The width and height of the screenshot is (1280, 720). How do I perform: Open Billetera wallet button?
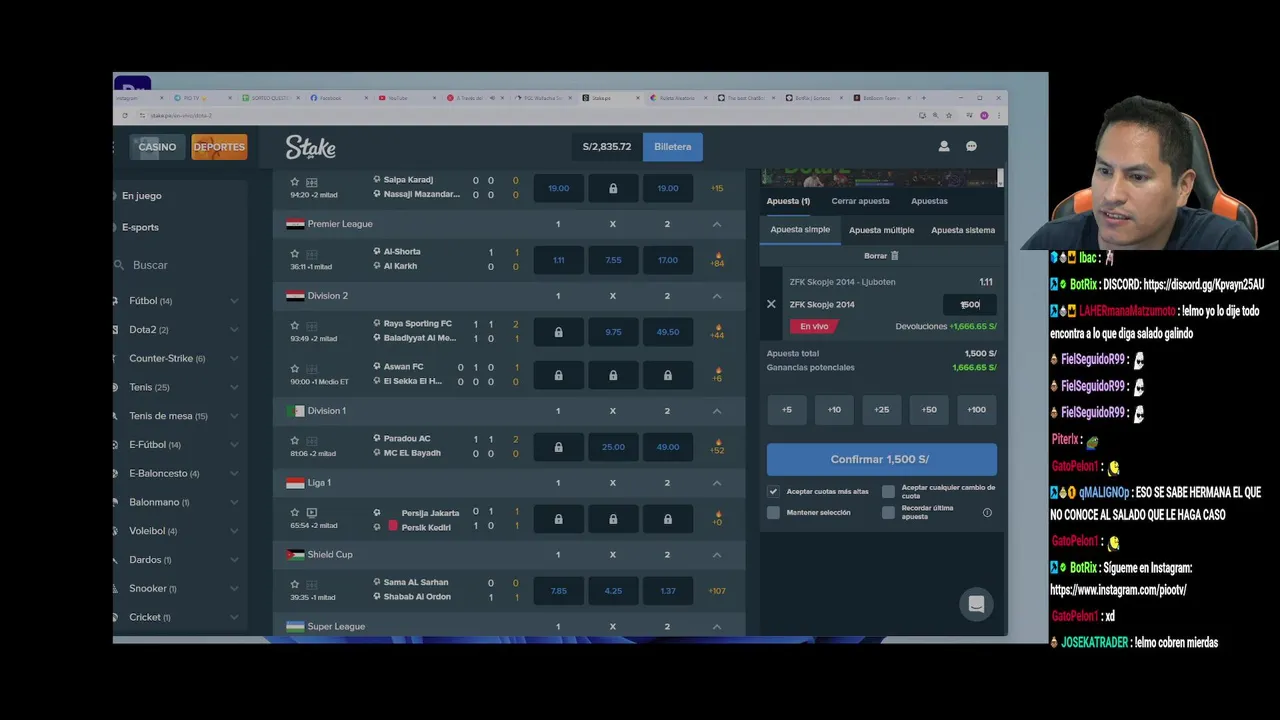672,147
